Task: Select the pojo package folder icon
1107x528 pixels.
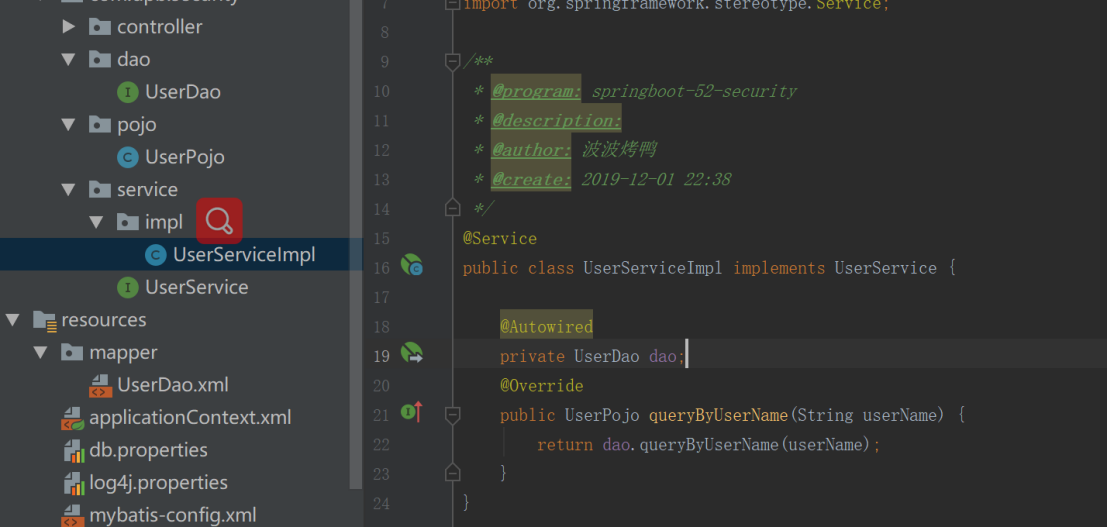Action: point(100,125)
